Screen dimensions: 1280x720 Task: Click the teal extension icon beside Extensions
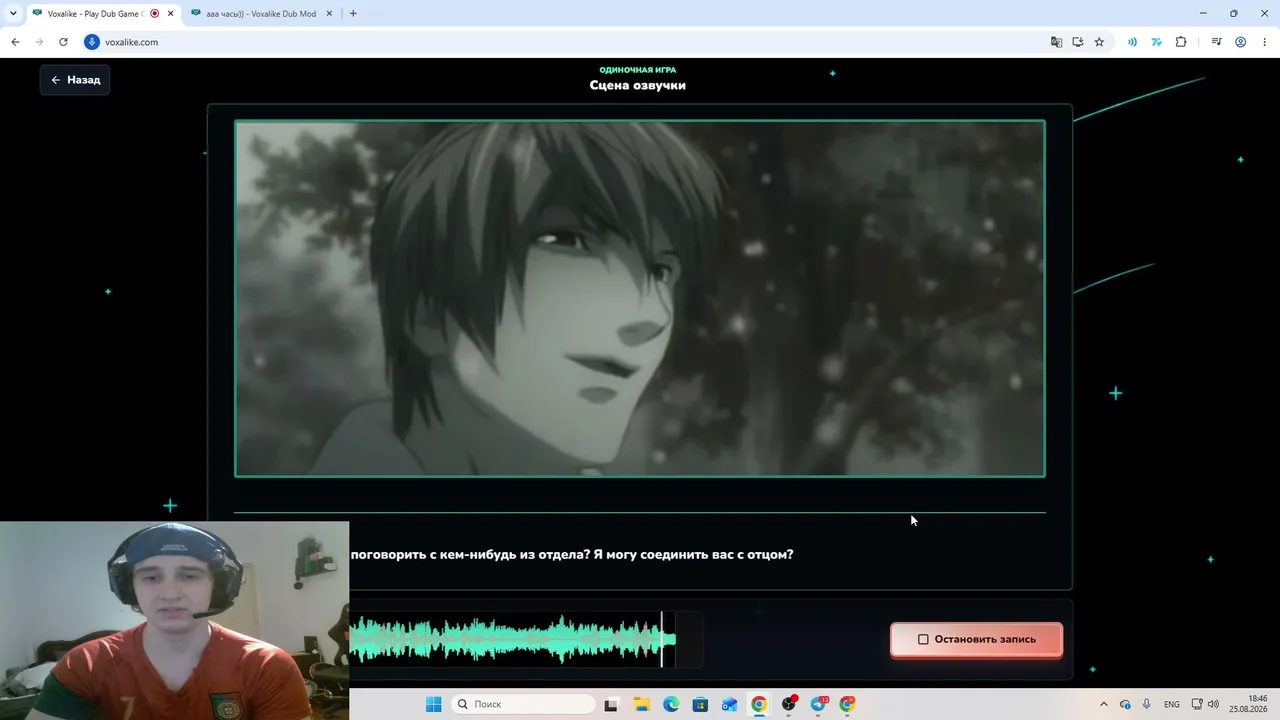(x=1157, y=42)
